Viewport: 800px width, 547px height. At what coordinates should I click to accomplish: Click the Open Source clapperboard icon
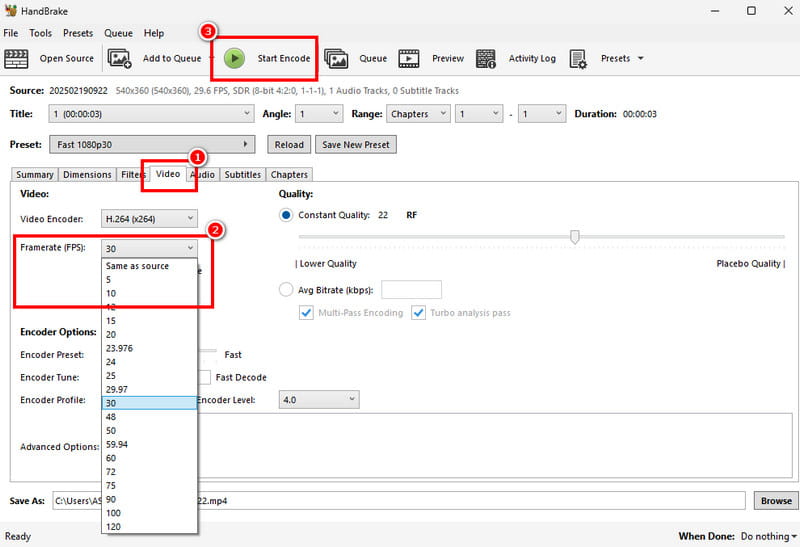(x=16, y=59)
